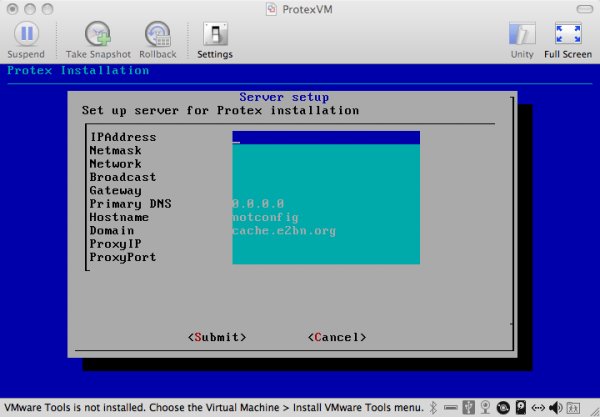Click the hard disk status icon
The width and height of the screenshot is (600, 417).
[520, 408]
